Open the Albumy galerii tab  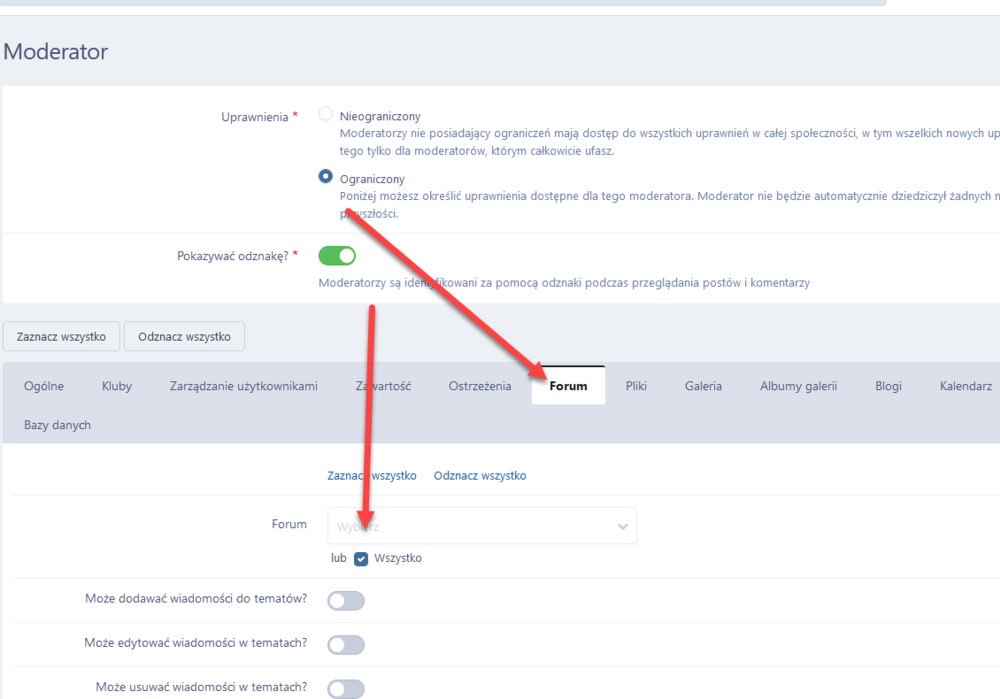[798, 386]
